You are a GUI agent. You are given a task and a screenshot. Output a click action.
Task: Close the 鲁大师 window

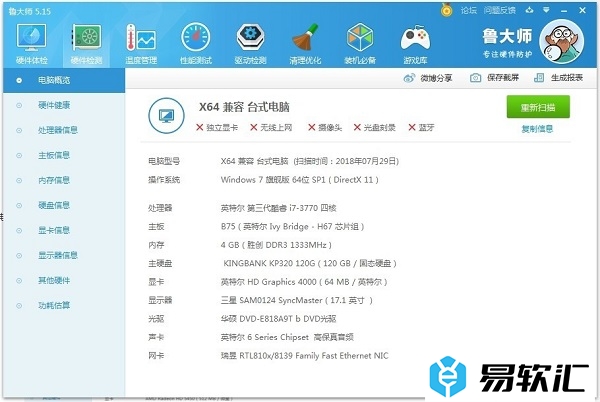[582, 10]
